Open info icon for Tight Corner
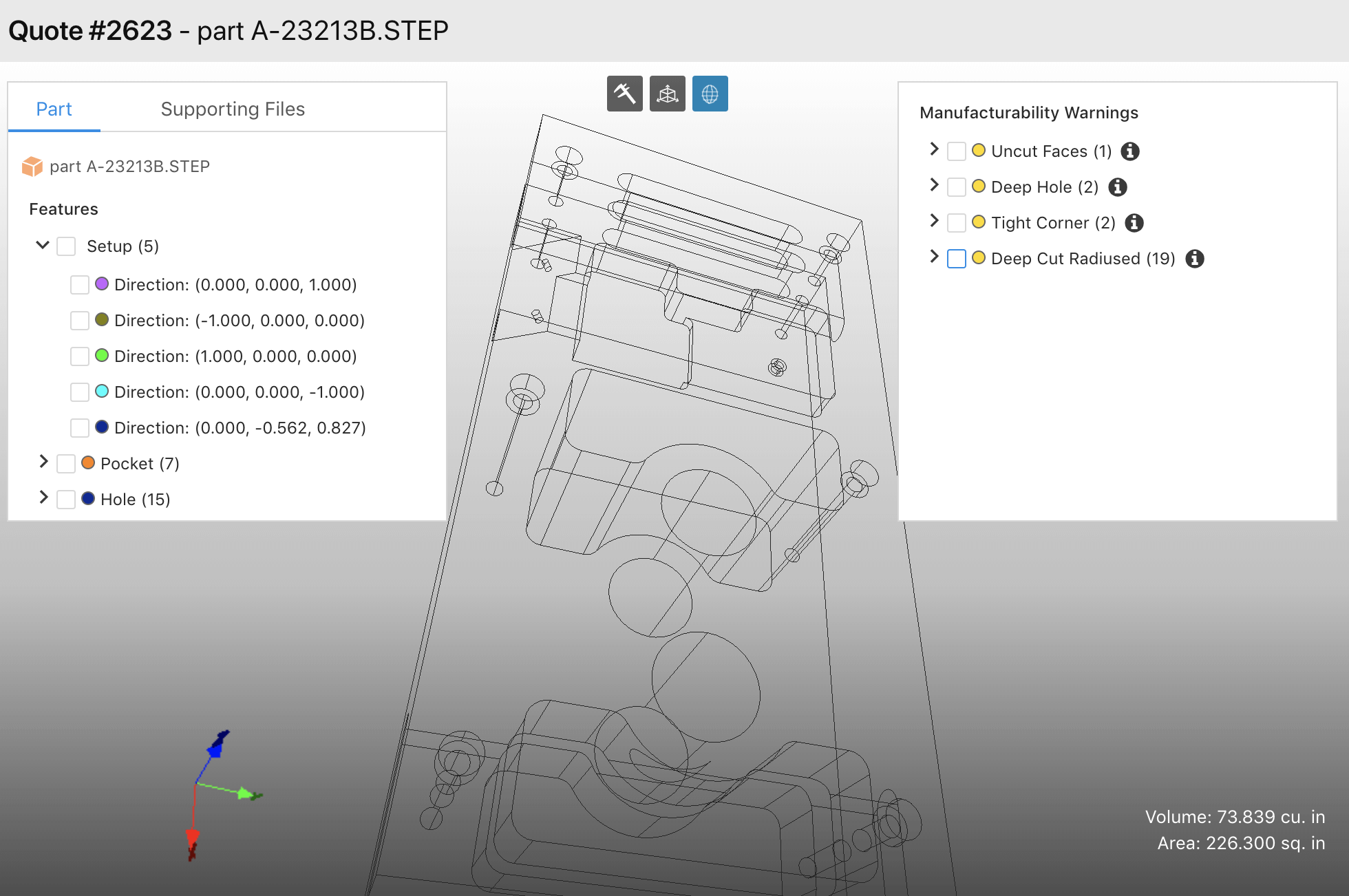Viewport: 1349px width, 896px height. (1134, 223)
